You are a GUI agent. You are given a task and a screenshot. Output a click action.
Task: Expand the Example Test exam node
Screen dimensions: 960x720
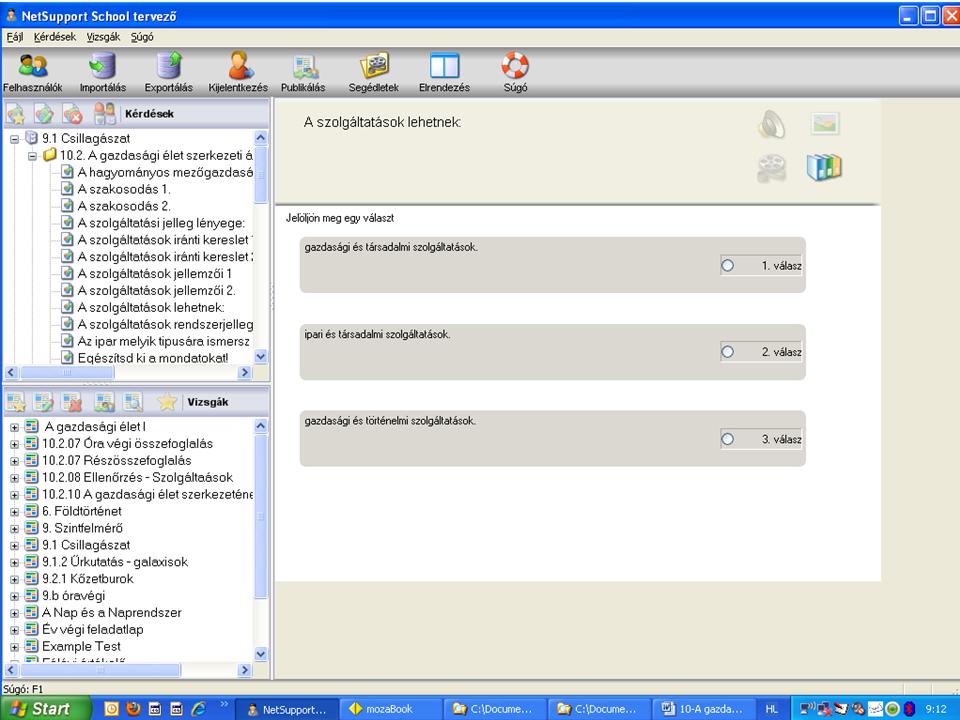[15, 647]
